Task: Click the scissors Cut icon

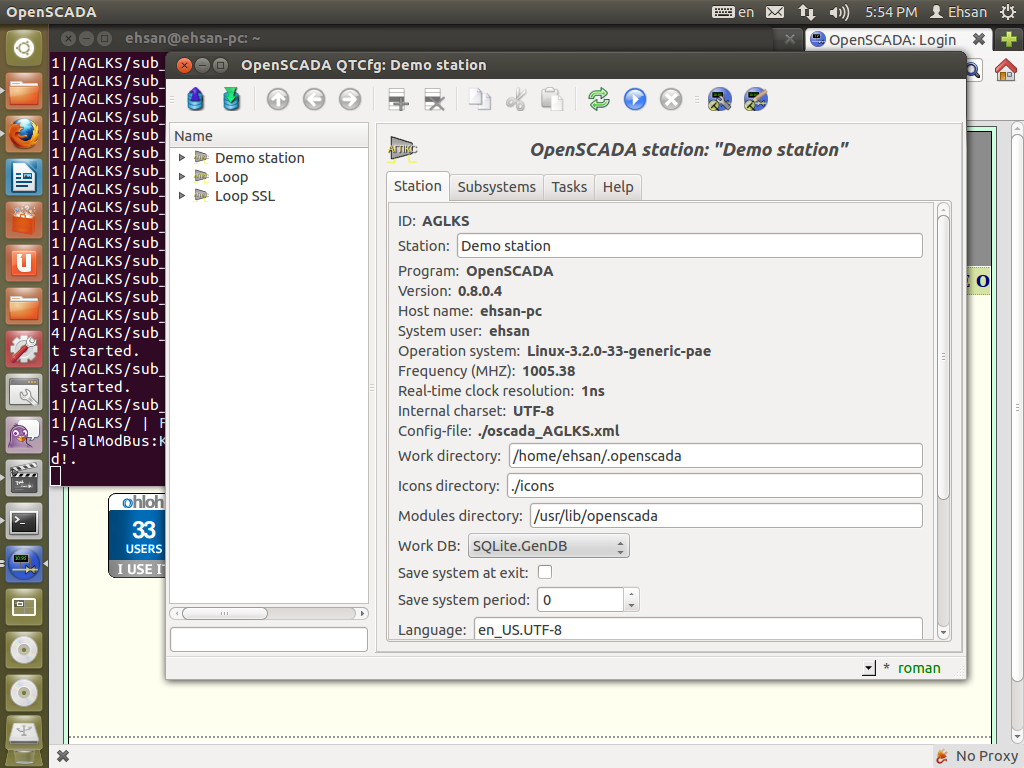Action: [516, 99]
